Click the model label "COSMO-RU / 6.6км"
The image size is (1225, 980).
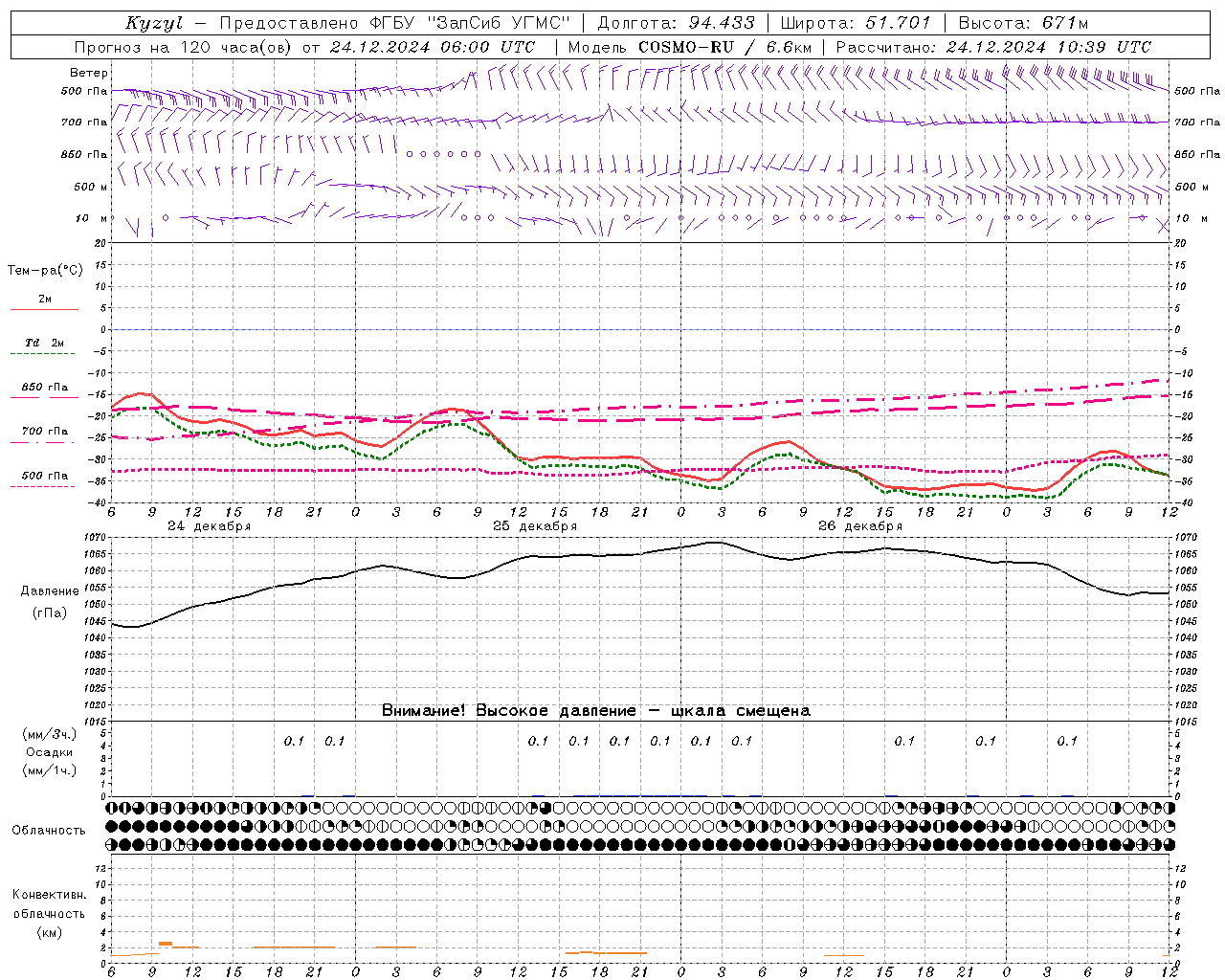725,47
